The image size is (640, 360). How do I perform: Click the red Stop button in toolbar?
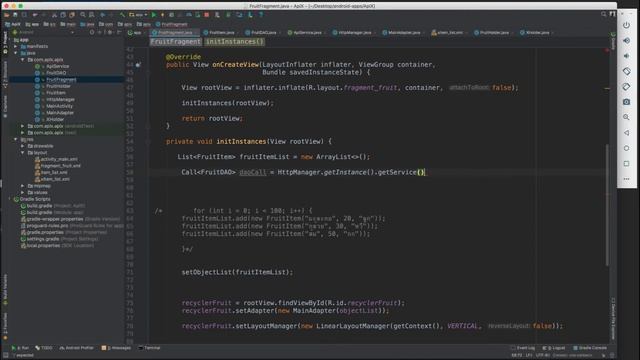click(207, 15)
